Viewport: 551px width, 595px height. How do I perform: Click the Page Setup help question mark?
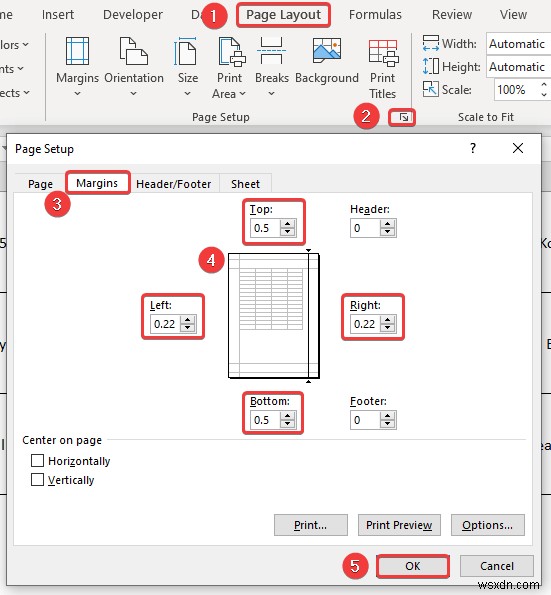(473, 148)
